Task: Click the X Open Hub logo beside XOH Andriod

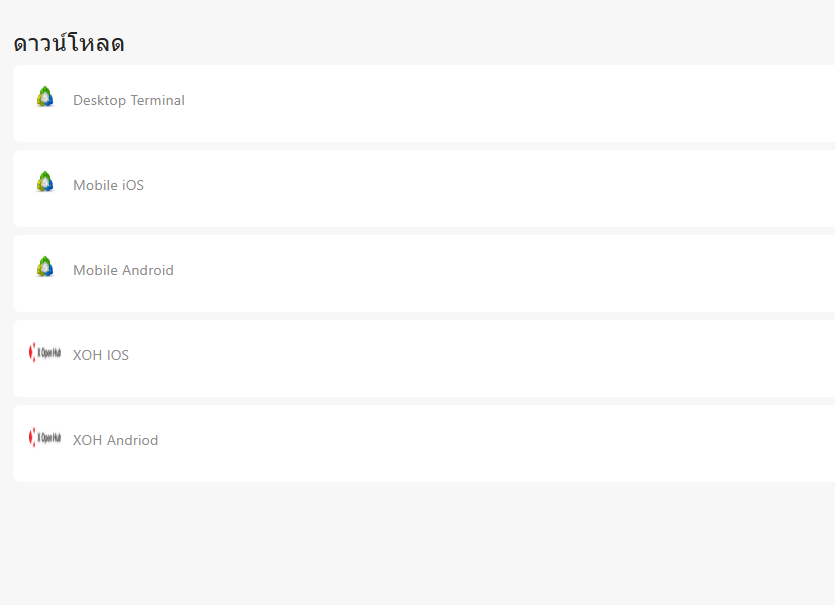Action: coord(45,437)
